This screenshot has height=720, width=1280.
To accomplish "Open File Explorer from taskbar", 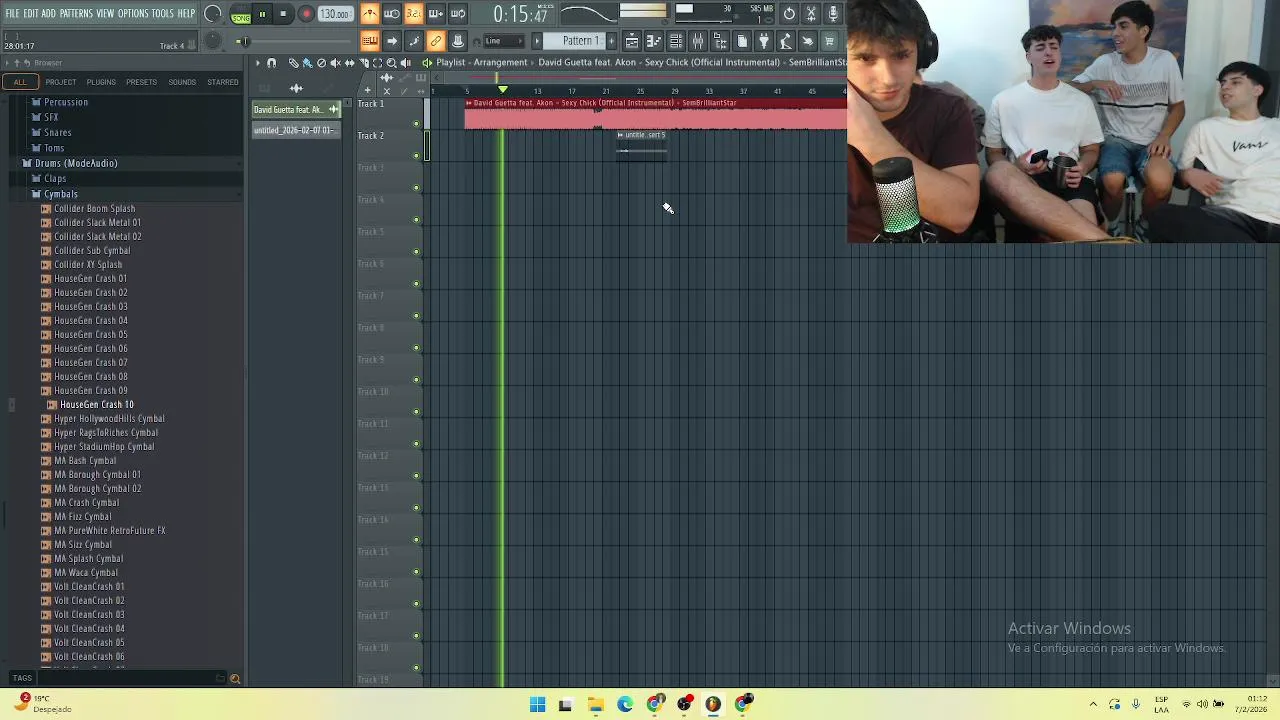I will click(x=595, y=705).
